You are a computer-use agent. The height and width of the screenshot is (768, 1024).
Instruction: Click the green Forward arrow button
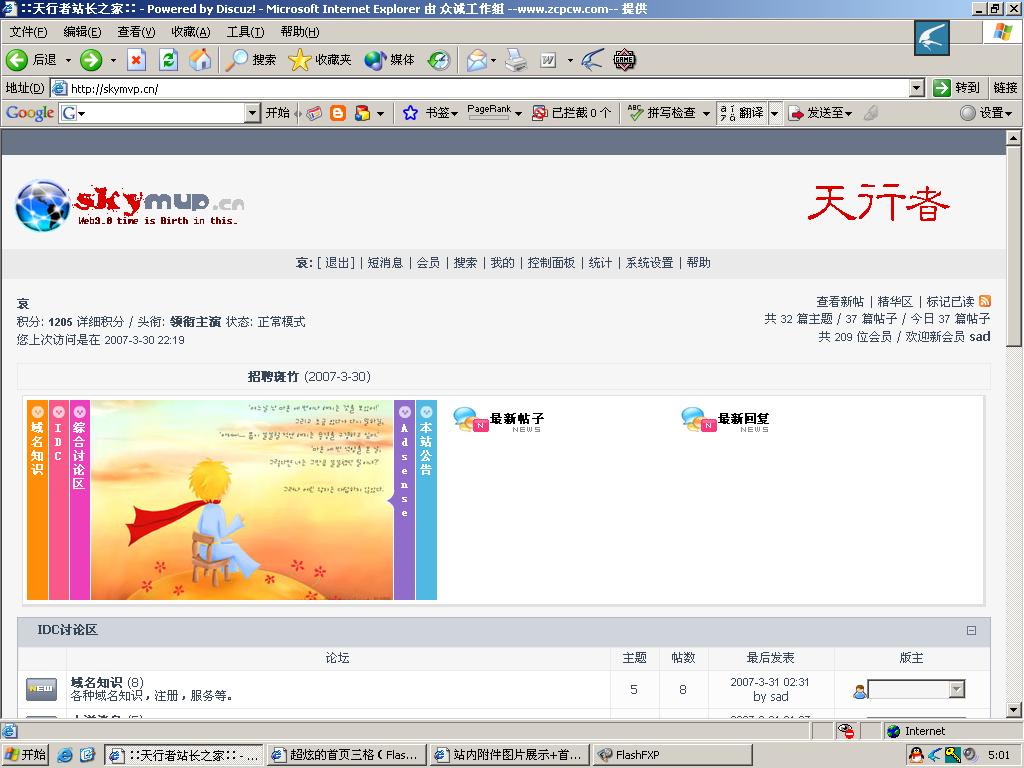(91, 60)
